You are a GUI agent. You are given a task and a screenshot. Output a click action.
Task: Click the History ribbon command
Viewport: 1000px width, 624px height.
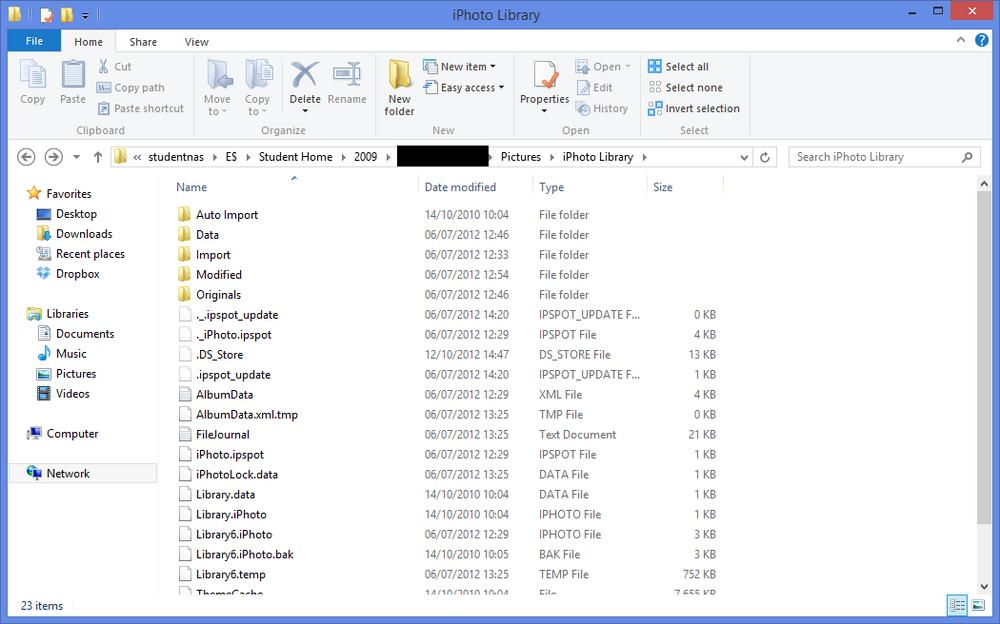[602, 108]
